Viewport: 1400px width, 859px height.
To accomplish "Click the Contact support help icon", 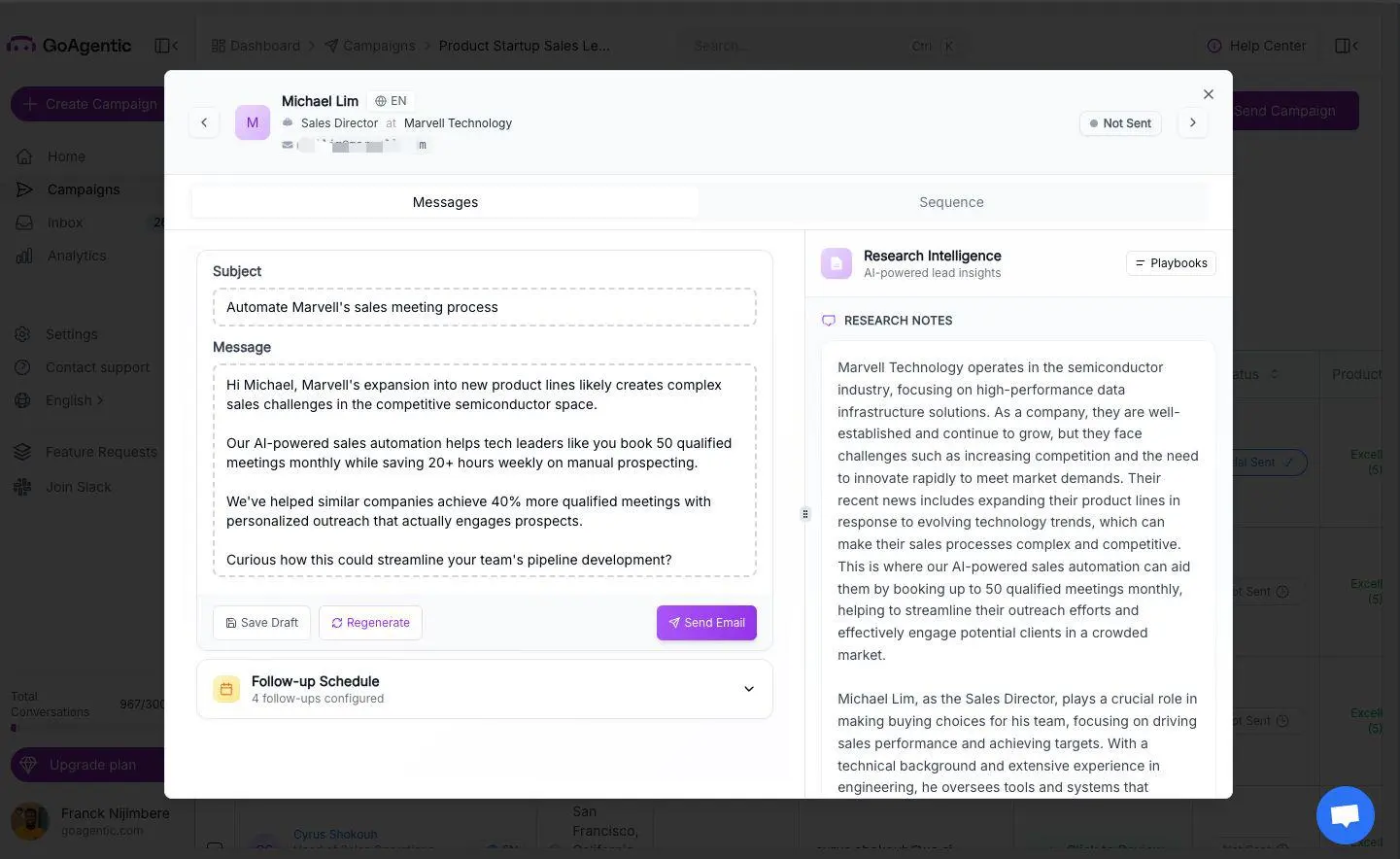I will pyautogui.click(x=22, y=367).
